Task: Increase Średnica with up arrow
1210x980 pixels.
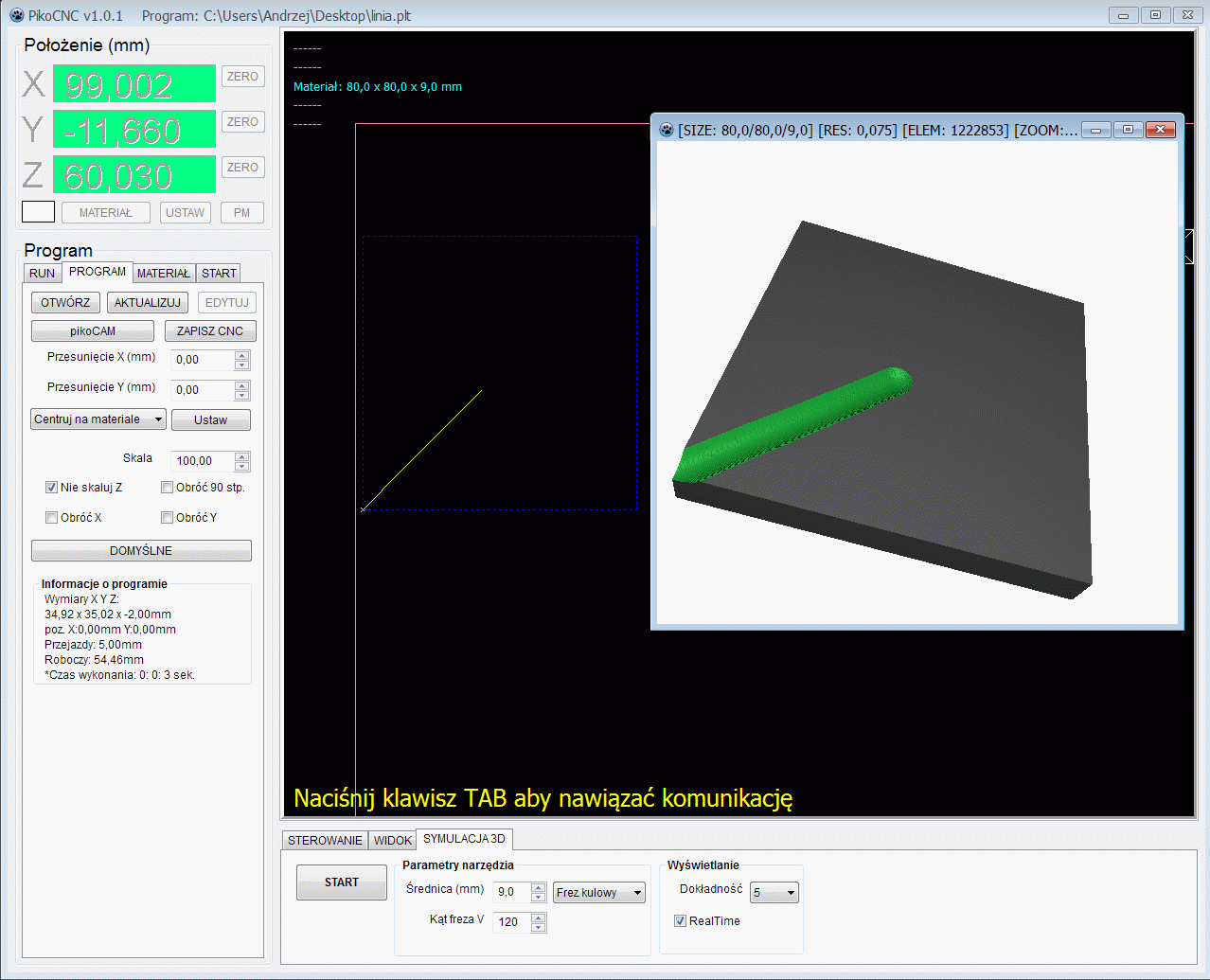Action: (539, 887)
